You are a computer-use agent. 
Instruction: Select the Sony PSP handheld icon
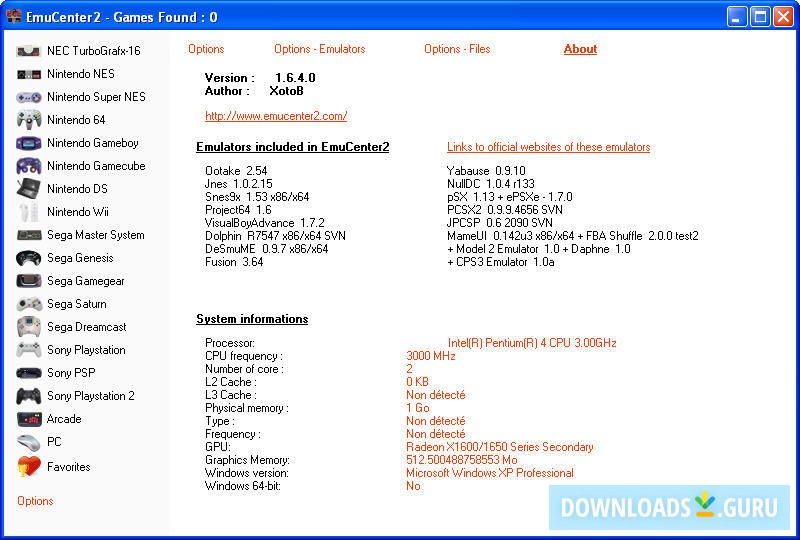29,373
